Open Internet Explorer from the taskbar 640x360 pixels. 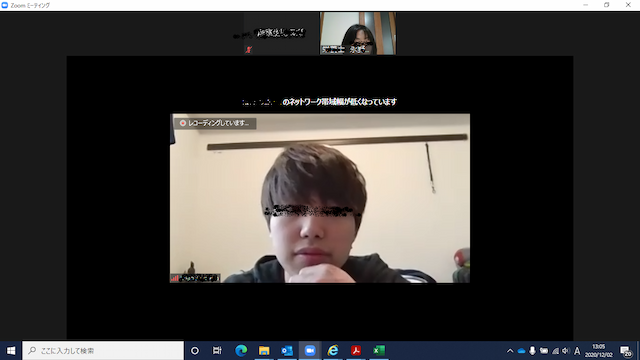(x=333, y=351)
